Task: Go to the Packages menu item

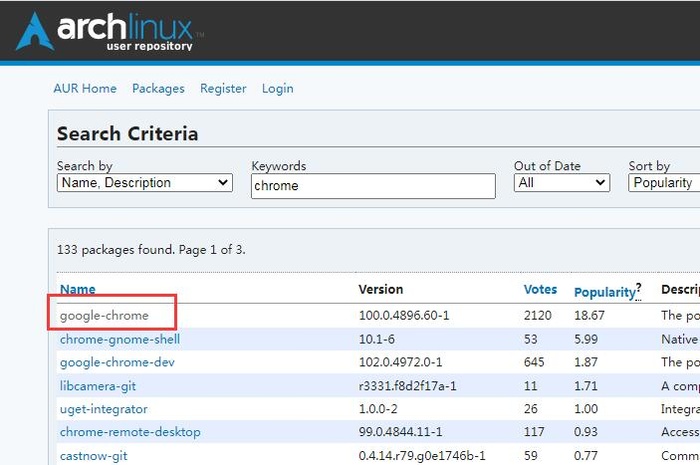Action: [158, 88]
